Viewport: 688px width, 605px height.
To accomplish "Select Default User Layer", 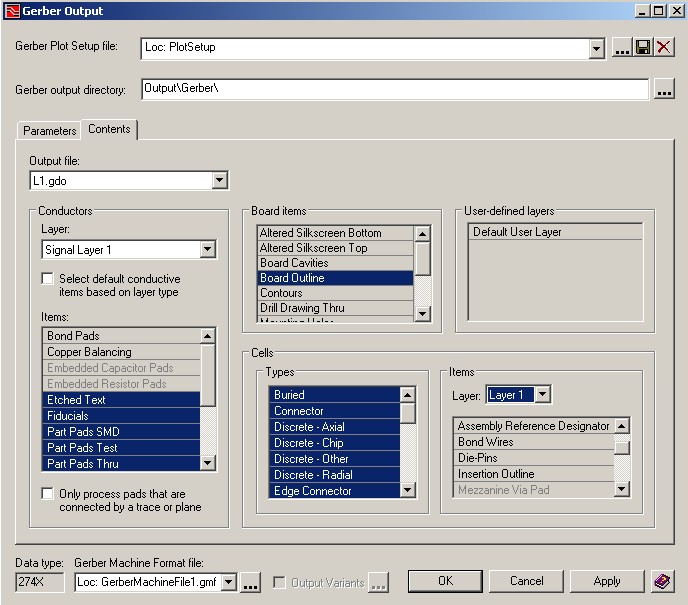I will [555, 232].
